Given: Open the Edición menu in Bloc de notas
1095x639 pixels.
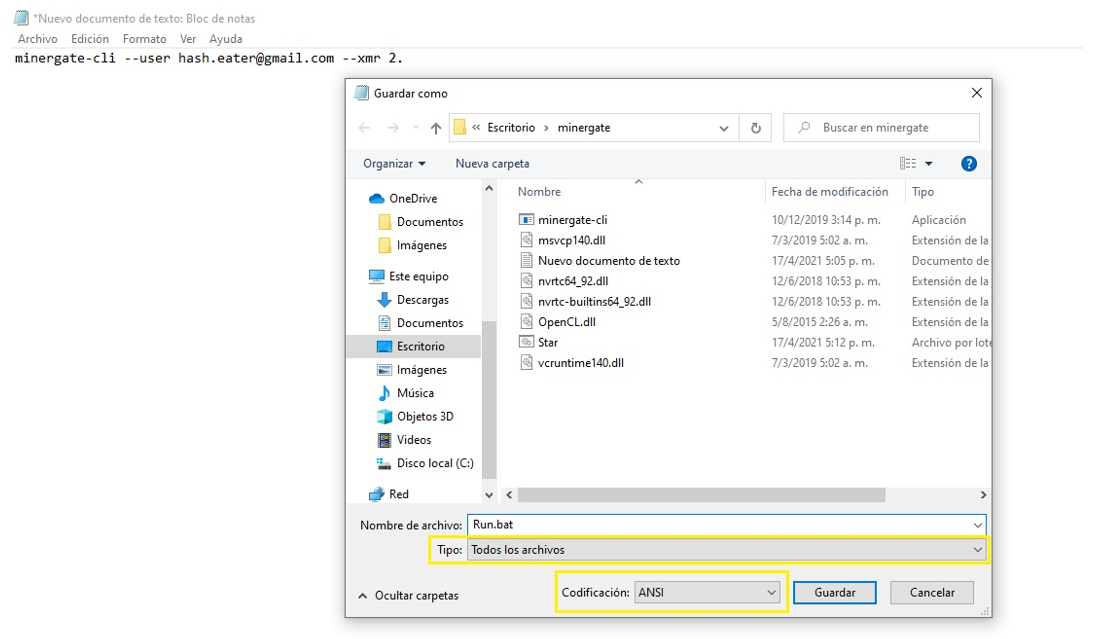Looking at the screenshot, I should click(90, 39).
